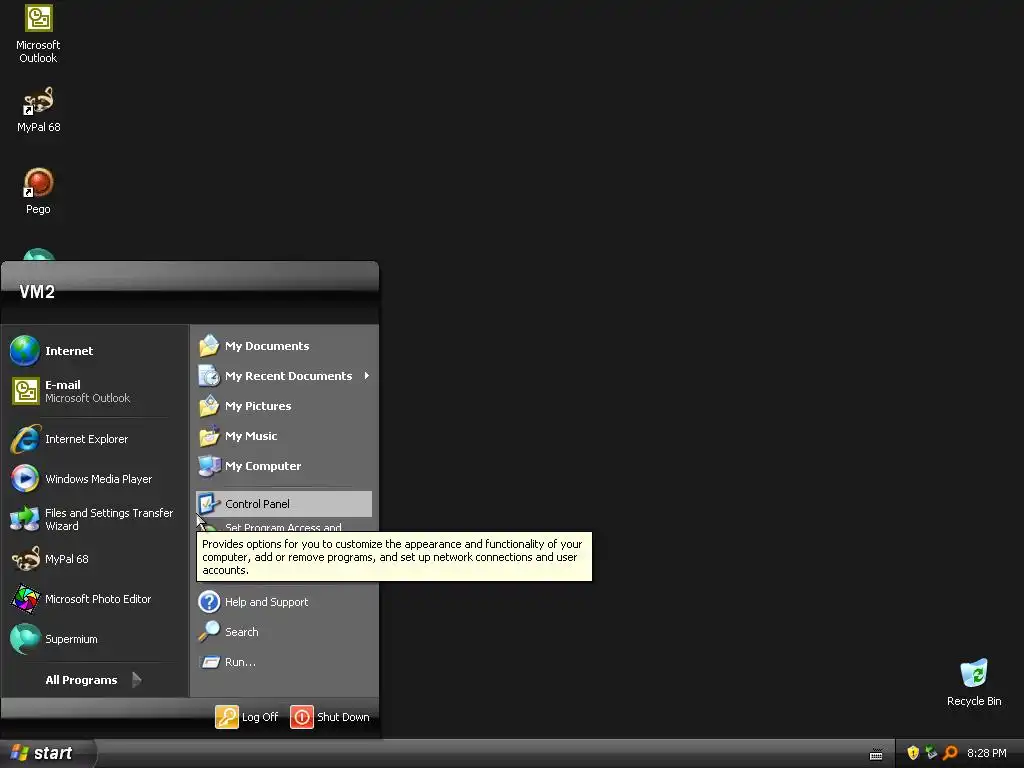Click the yellow security shield tray icon
The image size is (1024, 768).
[x=913, y=753]
